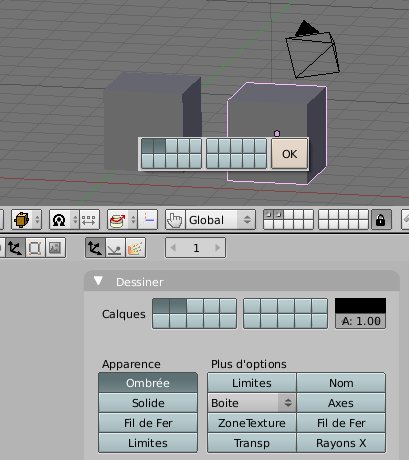The width and height of the screenshot is (409, 460).
Task: Toggle the 3D transform manipulator hand icon
Action: pos(175,220)
